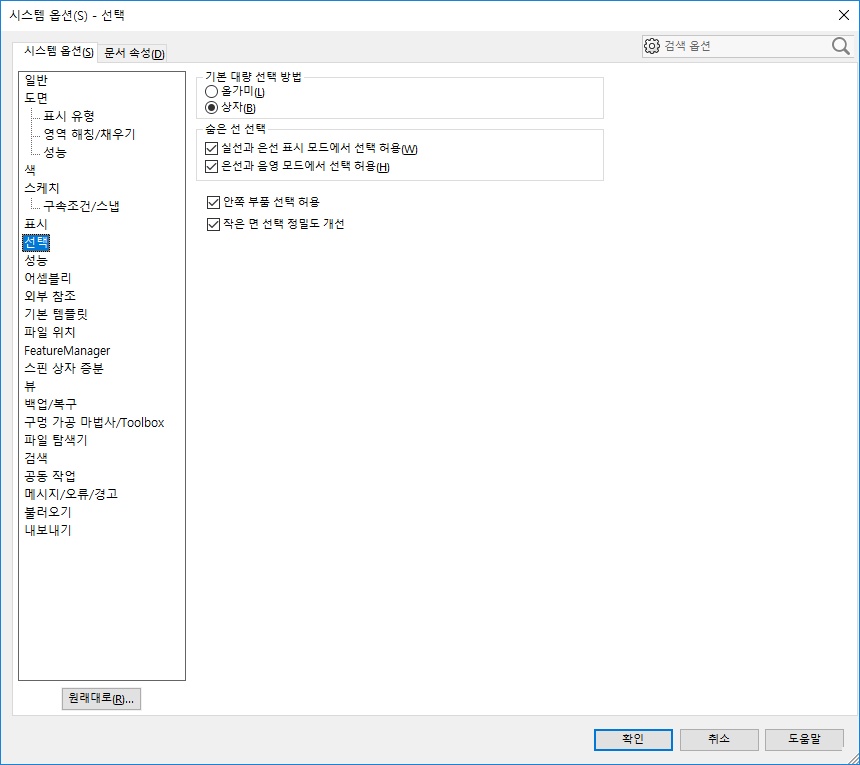
Task: Select 메시지/오류/경고 tree item
Action: [x=71, y=494]
